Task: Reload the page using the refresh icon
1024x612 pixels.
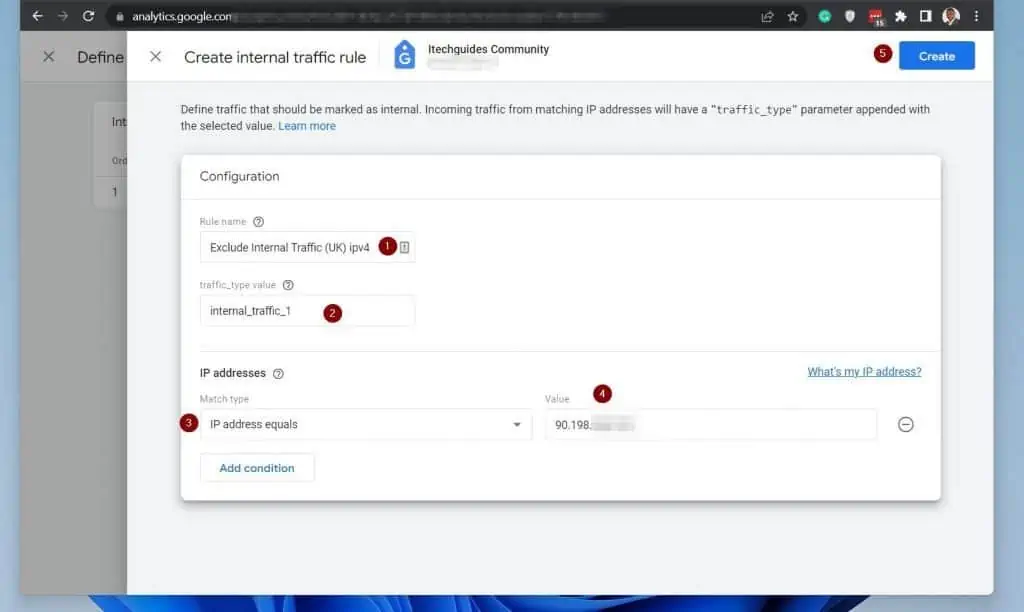Action: [x=88, y=16]
